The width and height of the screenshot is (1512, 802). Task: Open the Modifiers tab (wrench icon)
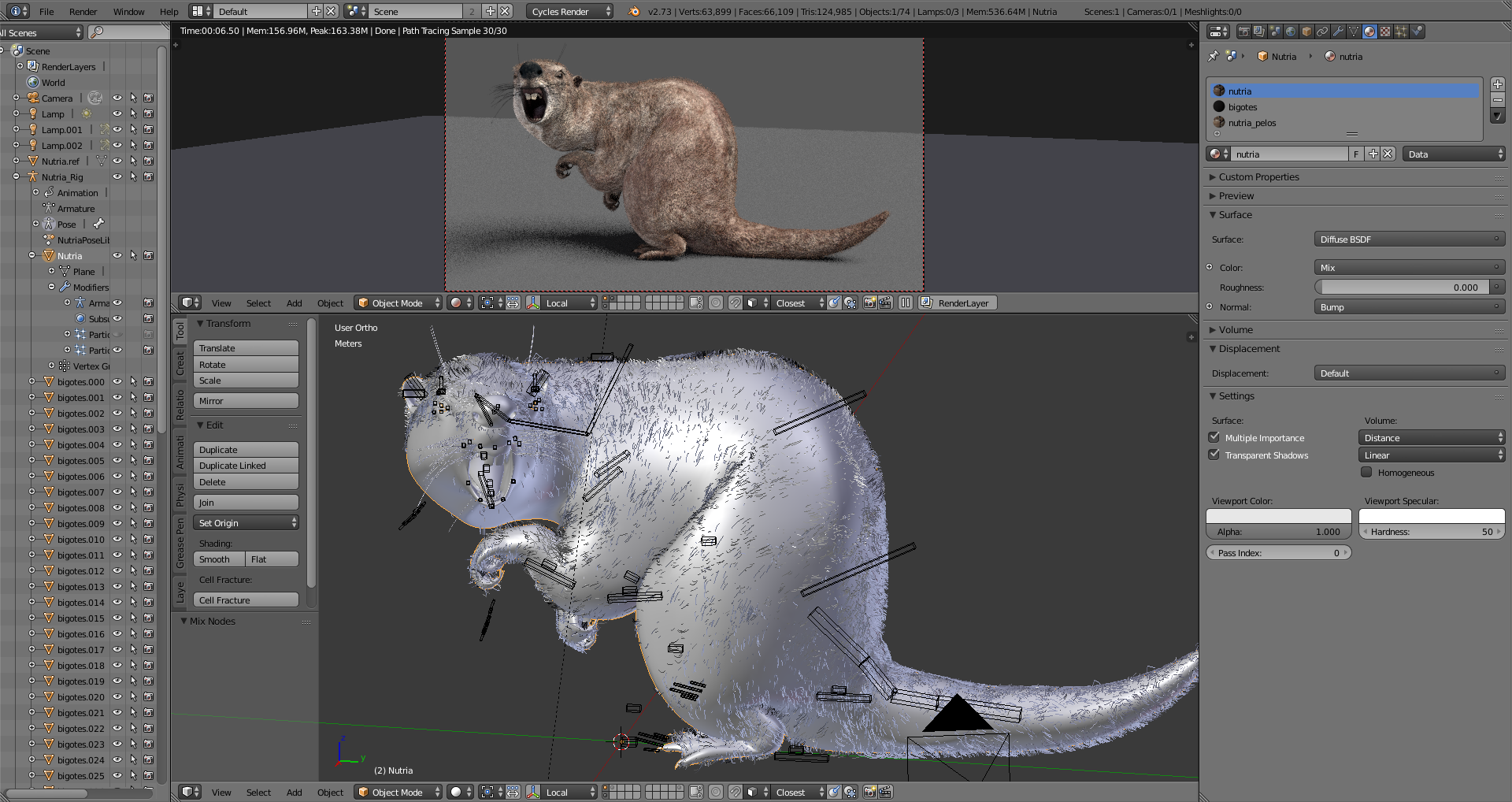(1338, 32)
